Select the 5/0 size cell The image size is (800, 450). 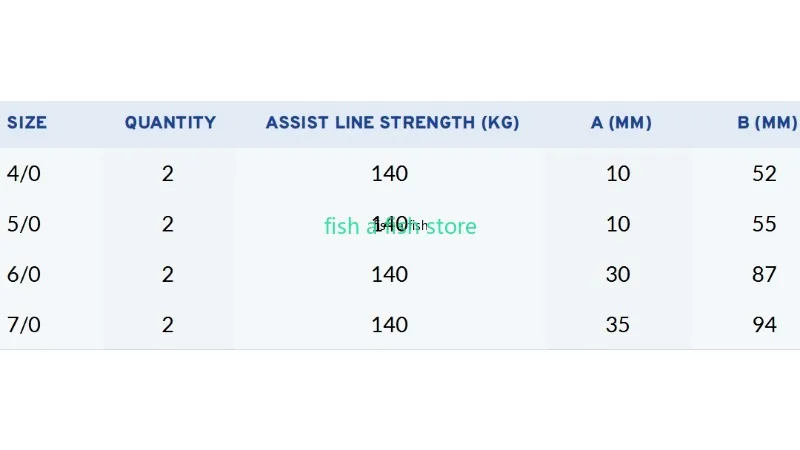coord(23,224)
